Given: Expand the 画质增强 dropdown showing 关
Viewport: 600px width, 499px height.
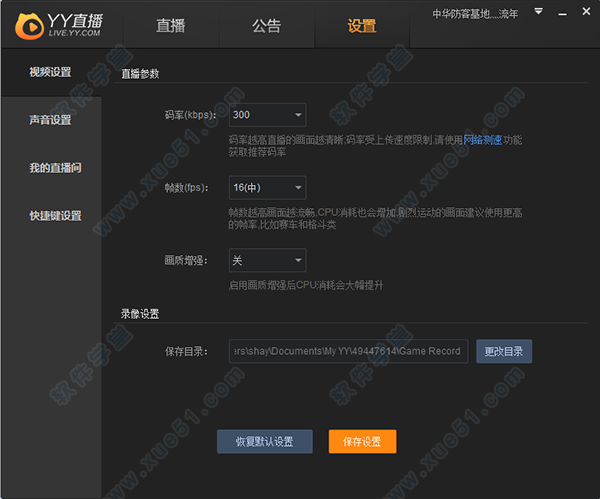Looking at the screenshot, I should pyautogui.click(x=267, y=260).
